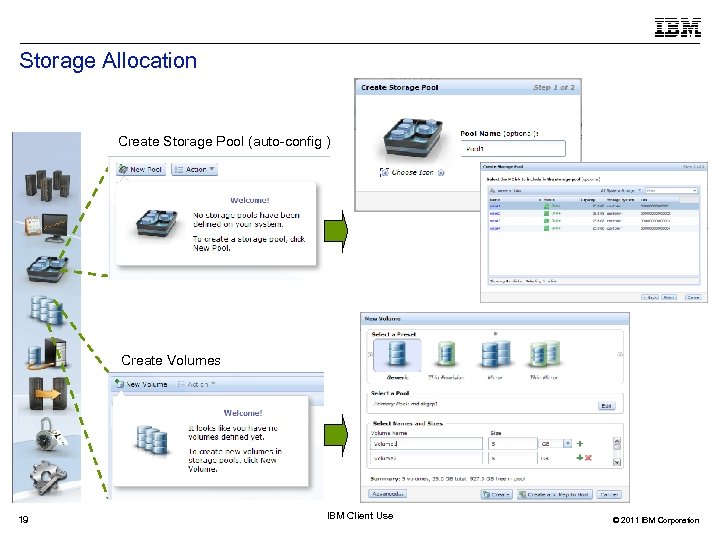Click the large storage pool icon in Create Storage Pool
The width and height of the screenshot is (720, 540).
[413, 138]
